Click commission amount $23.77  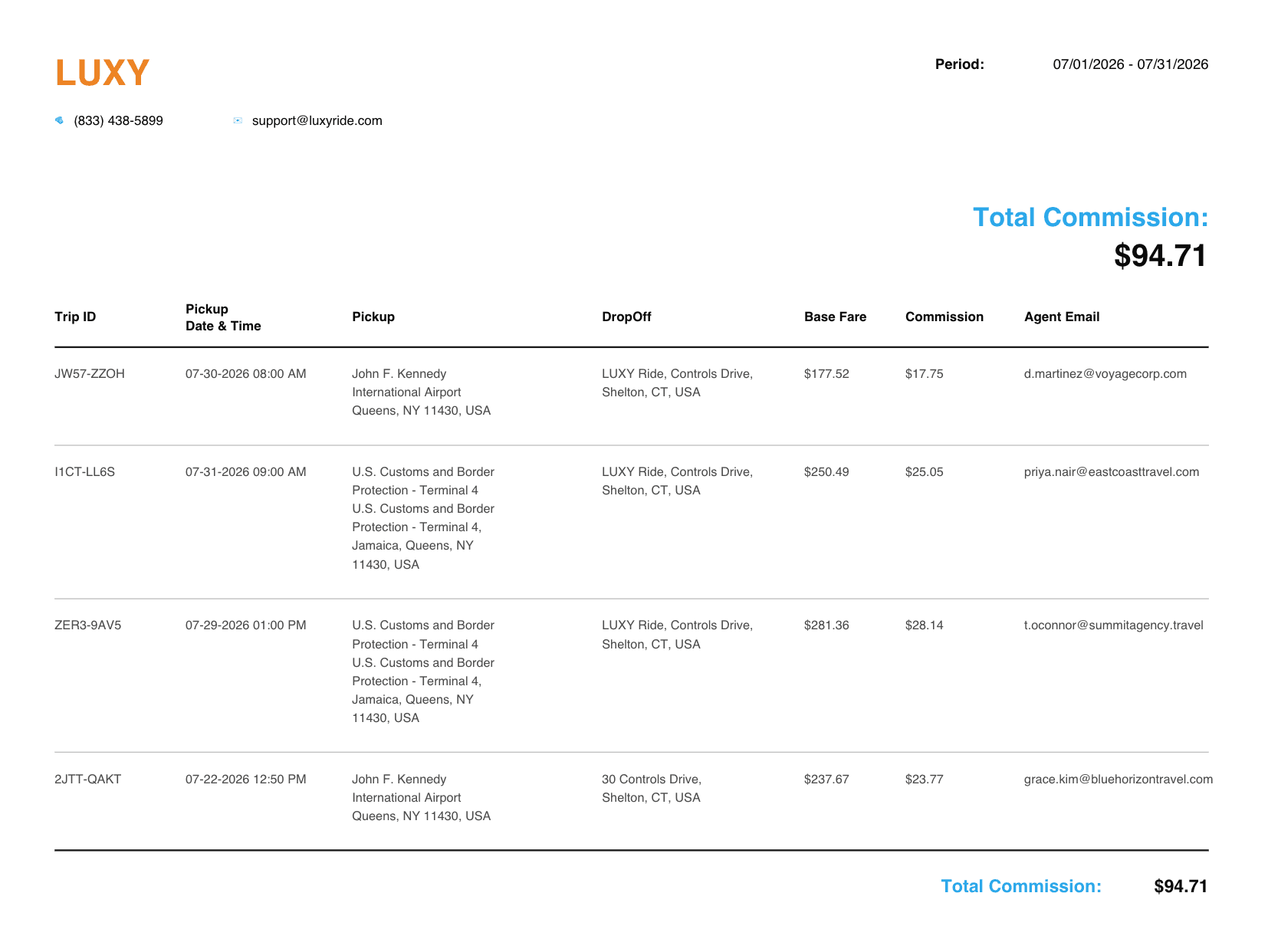[x=924, y=779]
